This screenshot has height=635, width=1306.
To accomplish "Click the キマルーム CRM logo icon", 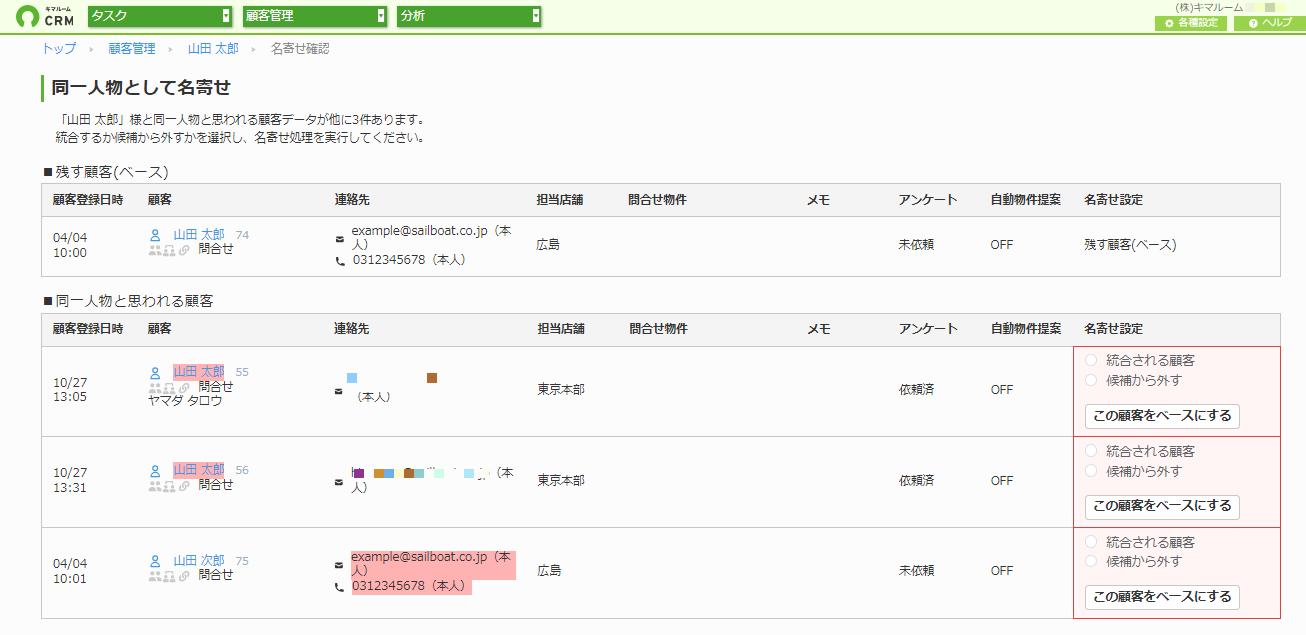I will pos(28,16).
